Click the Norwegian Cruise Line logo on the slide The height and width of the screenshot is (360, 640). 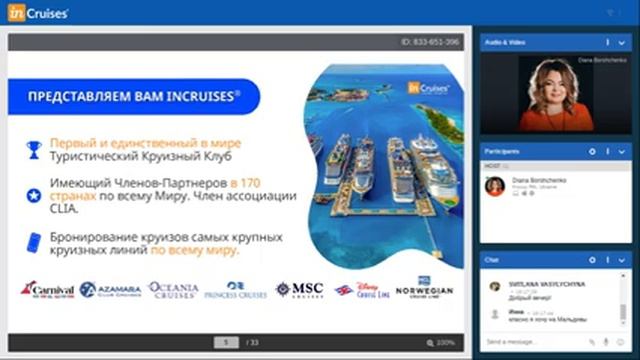click(424, 288)
